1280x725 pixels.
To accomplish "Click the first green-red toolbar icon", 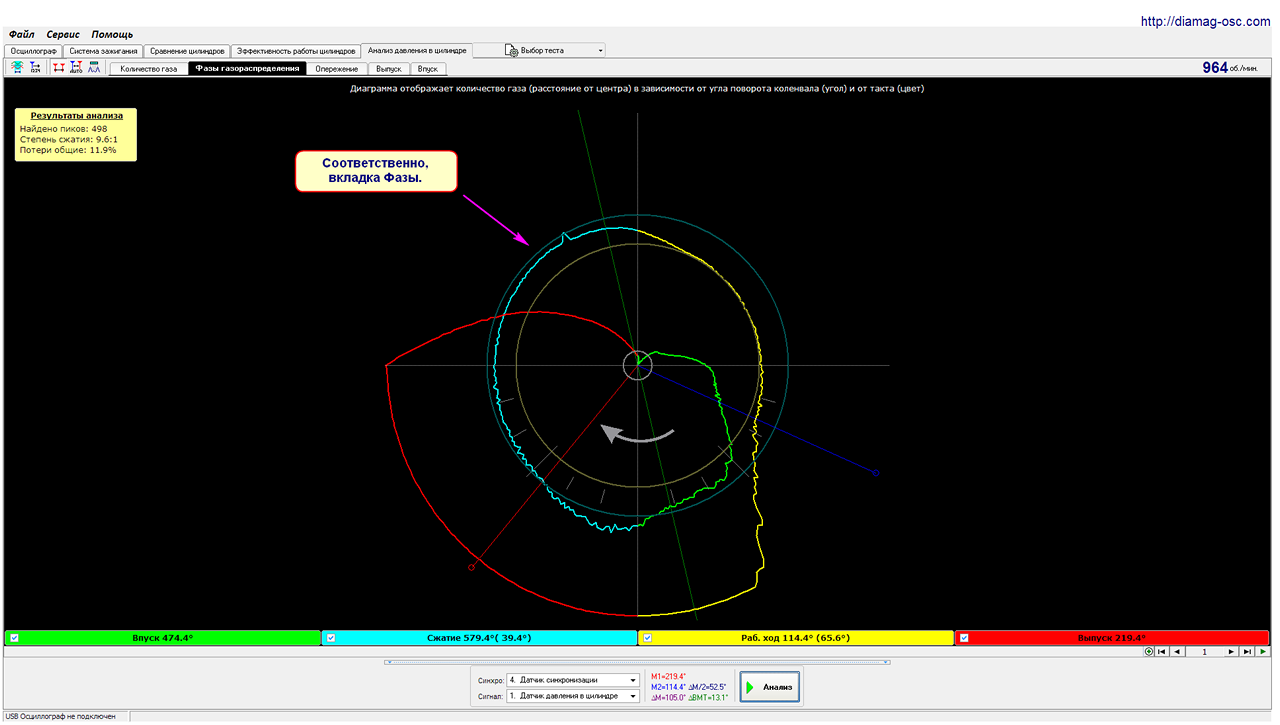I will 17,68.
